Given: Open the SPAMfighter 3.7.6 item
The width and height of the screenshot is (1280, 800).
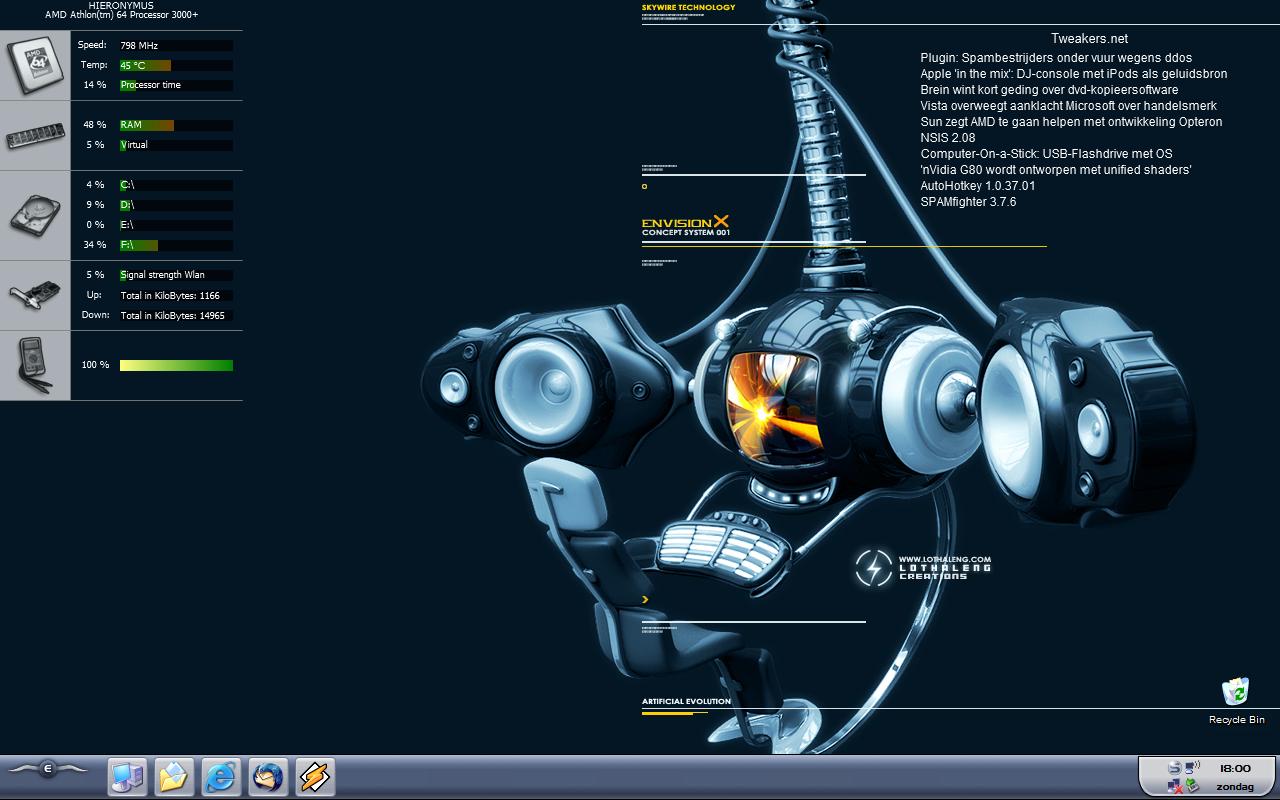Looking at the screenshot, I should tap(968, 202).
